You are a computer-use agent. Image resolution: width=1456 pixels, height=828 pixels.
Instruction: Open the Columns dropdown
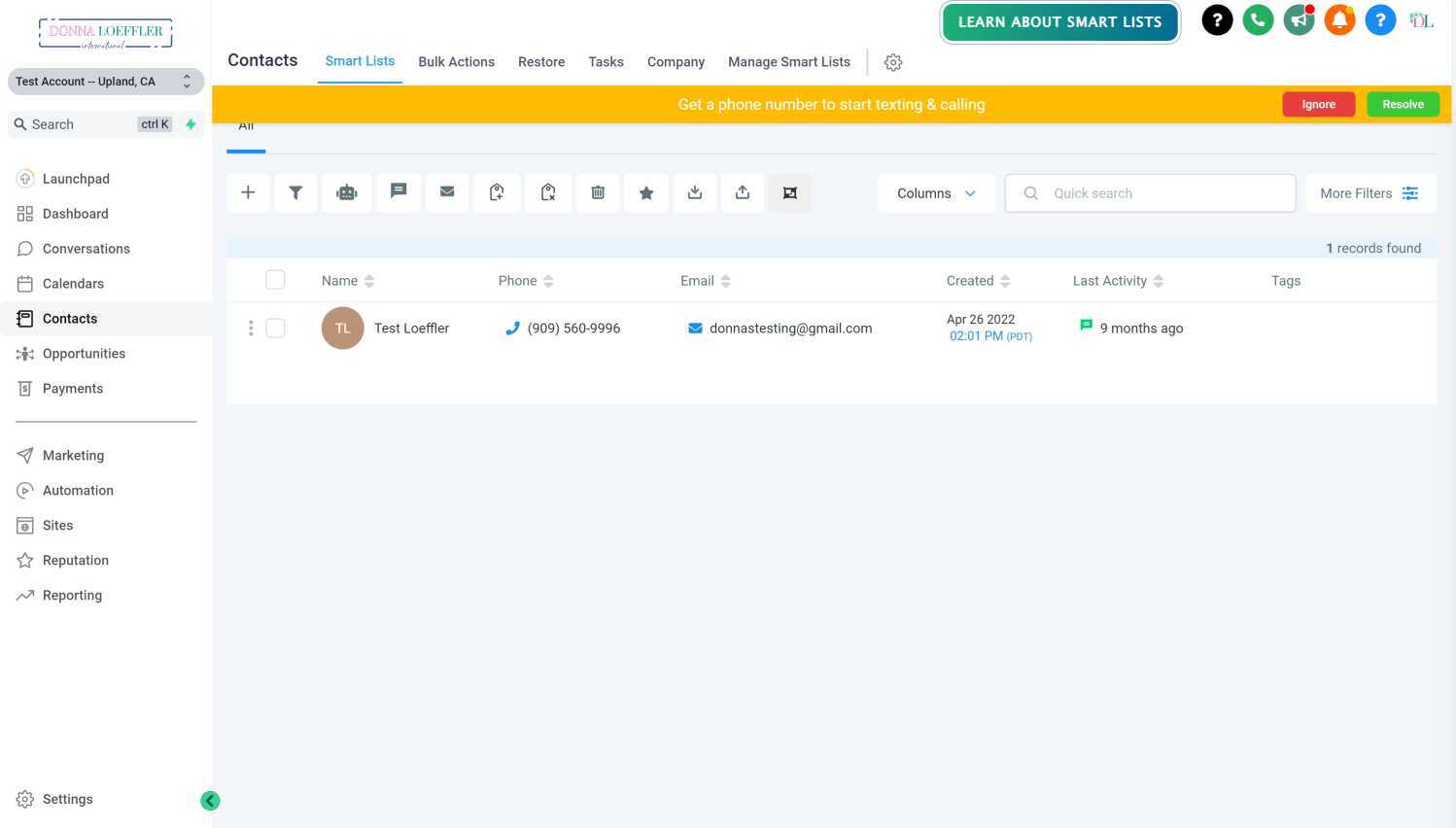click(x=934, y=192)
